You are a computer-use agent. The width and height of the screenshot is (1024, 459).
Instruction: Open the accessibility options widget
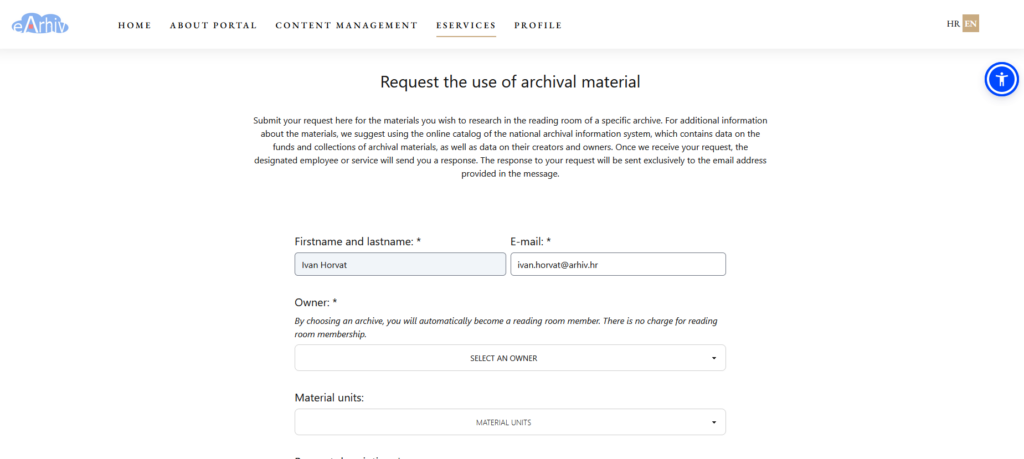pos(1001,80)
